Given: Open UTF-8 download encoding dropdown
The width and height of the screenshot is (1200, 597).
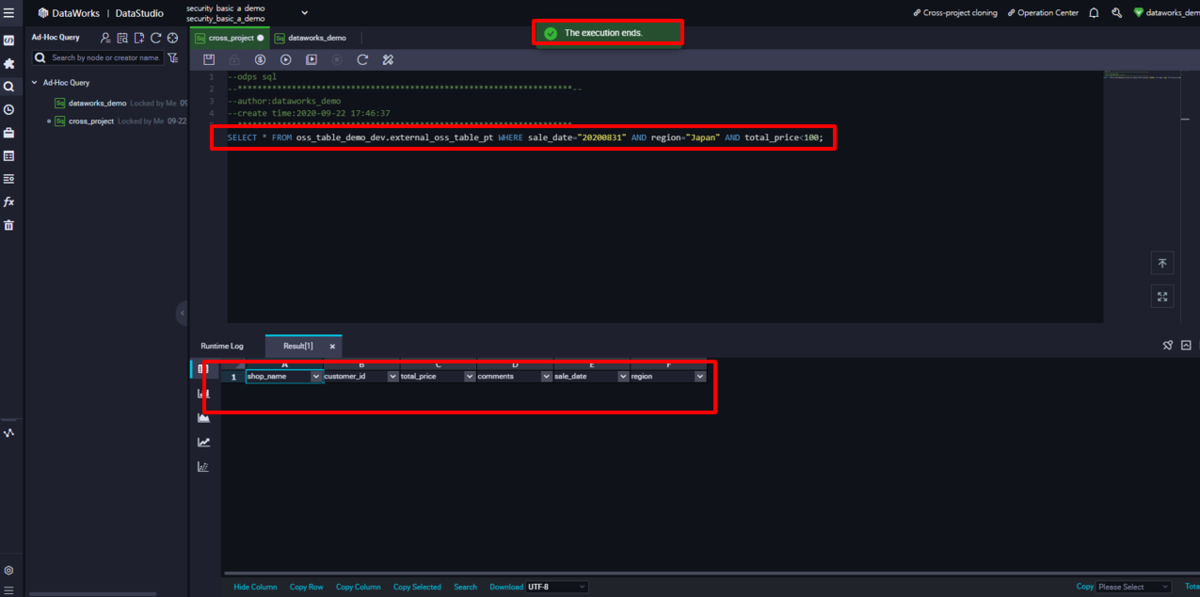Looking at the screenshot, I should point(557,587).
